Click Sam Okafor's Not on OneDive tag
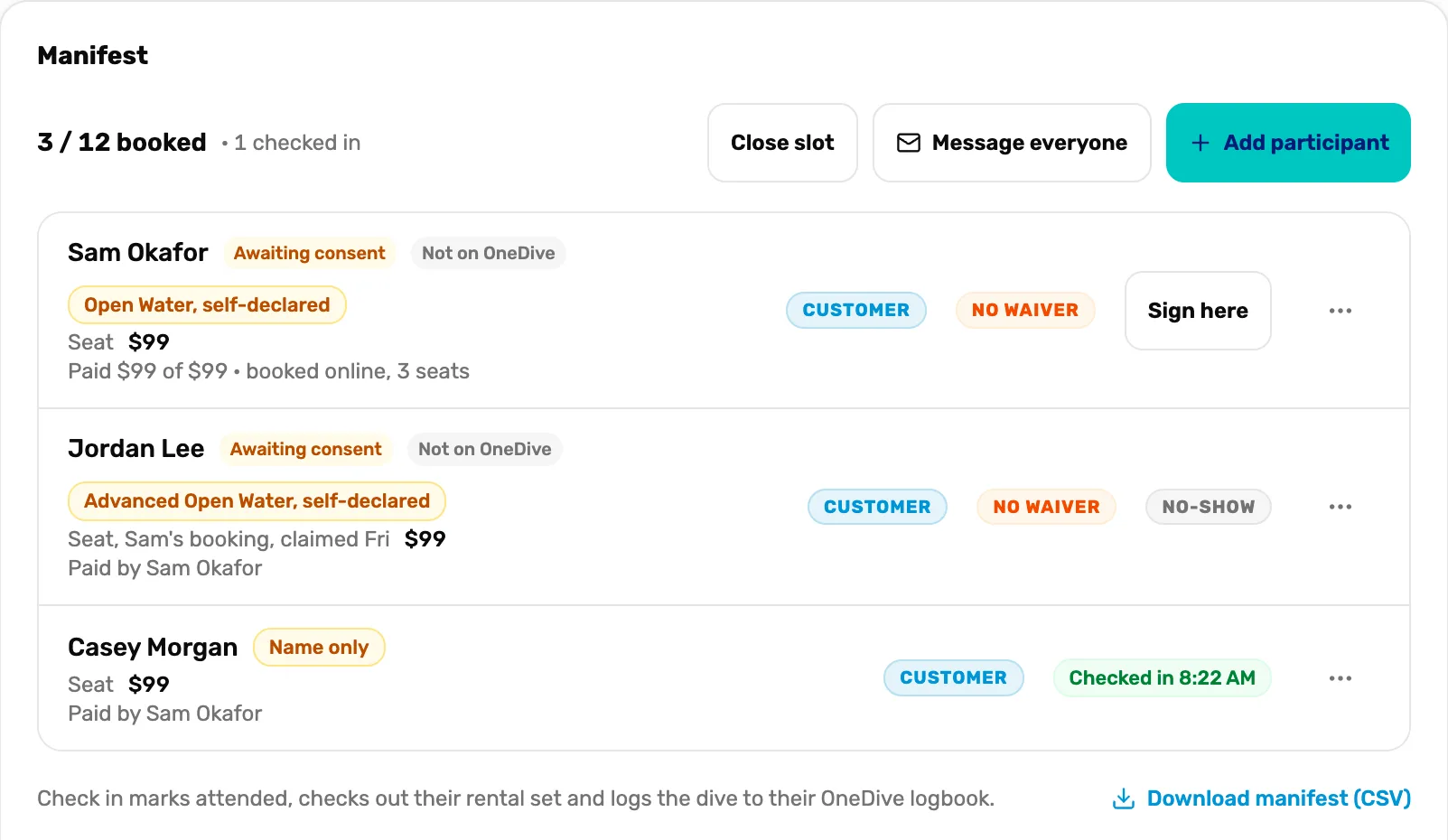Screen dimensions: 1448x840 [x=488, y=253]
